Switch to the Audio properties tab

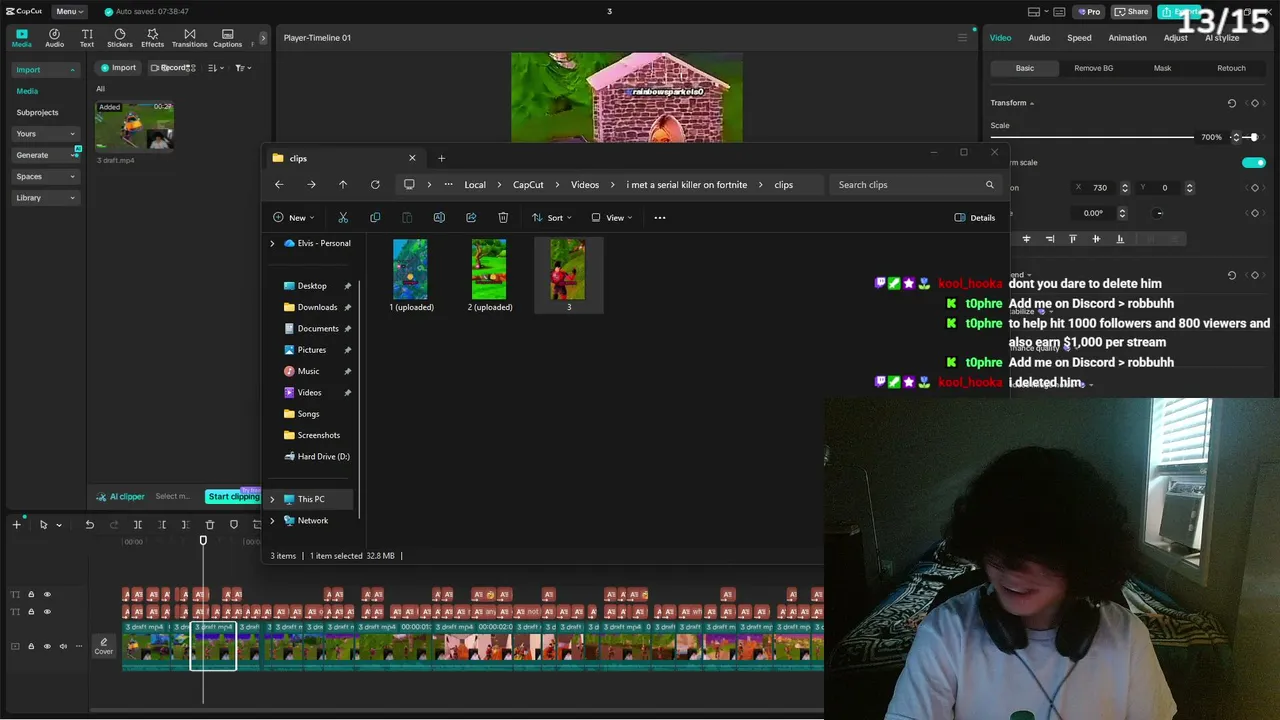(x=1039, y=38)
